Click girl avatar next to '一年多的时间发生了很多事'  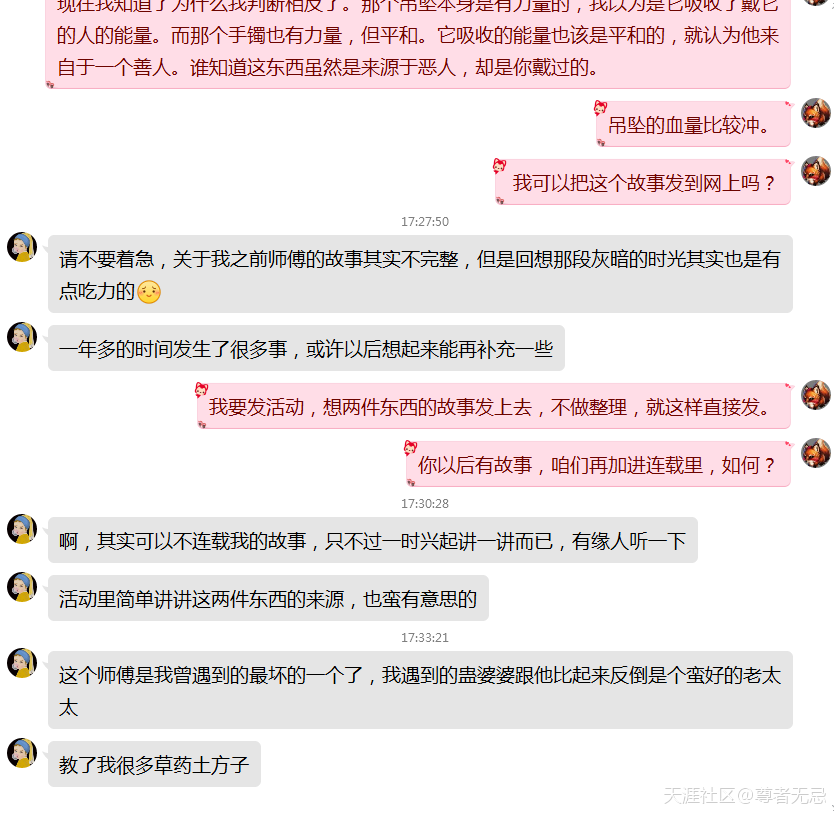22,337
